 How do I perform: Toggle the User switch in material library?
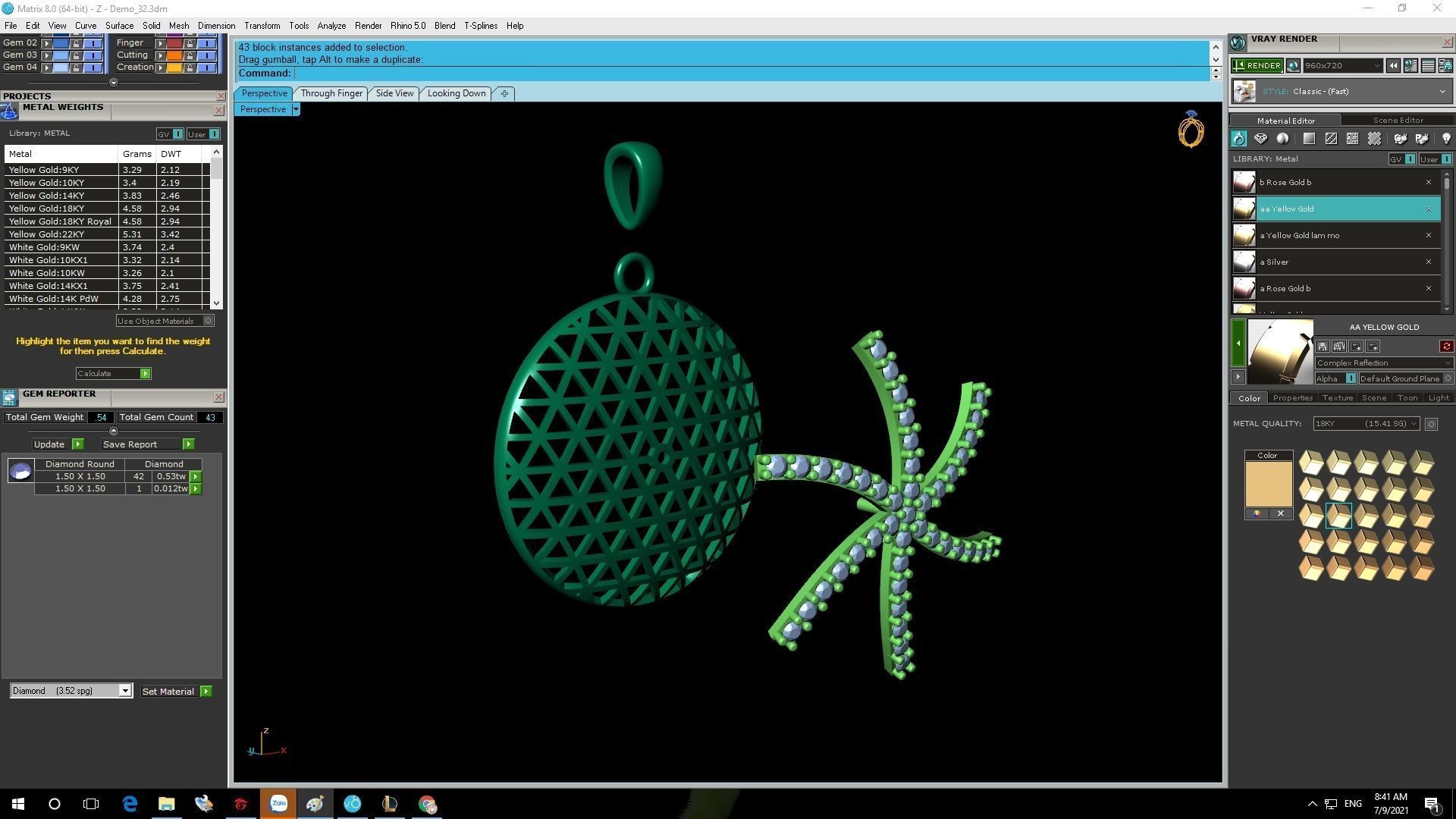(1436, 159)
